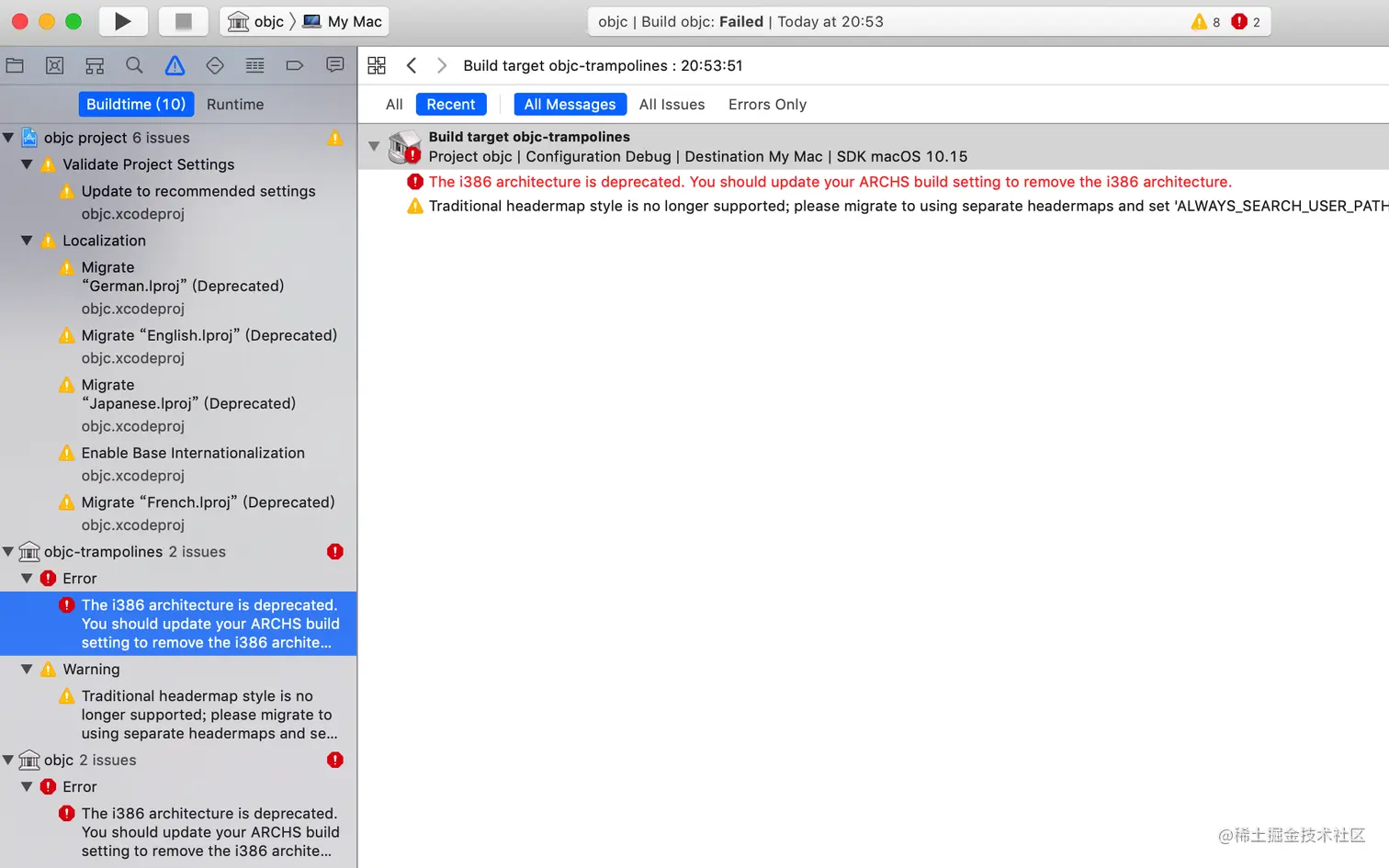Click the Build target objc-trampolines breadcrumb title
Screen dimensions: 1389x868
coord(603,65)
